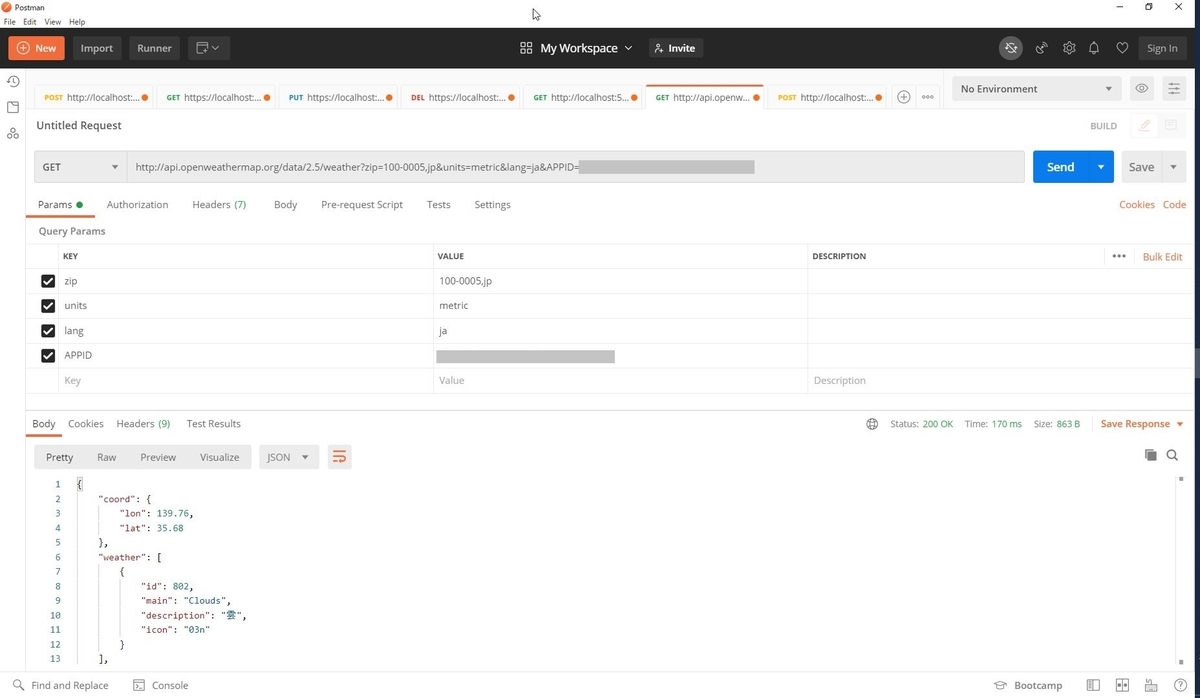Screen dimensions: 1200x698
Task: Open the File menu
Action: point(10,21)
